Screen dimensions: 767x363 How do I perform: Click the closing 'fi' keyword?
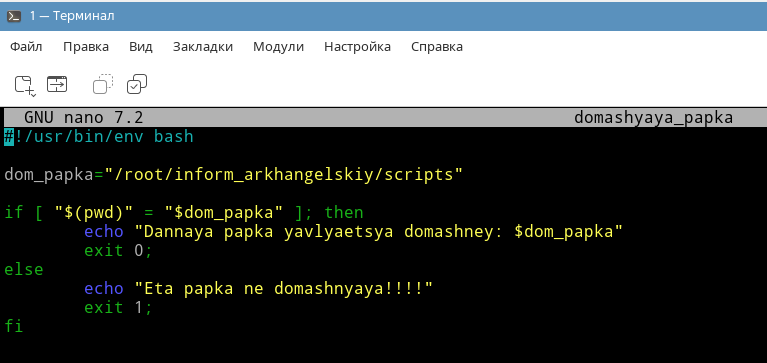[x=14, y=327]
